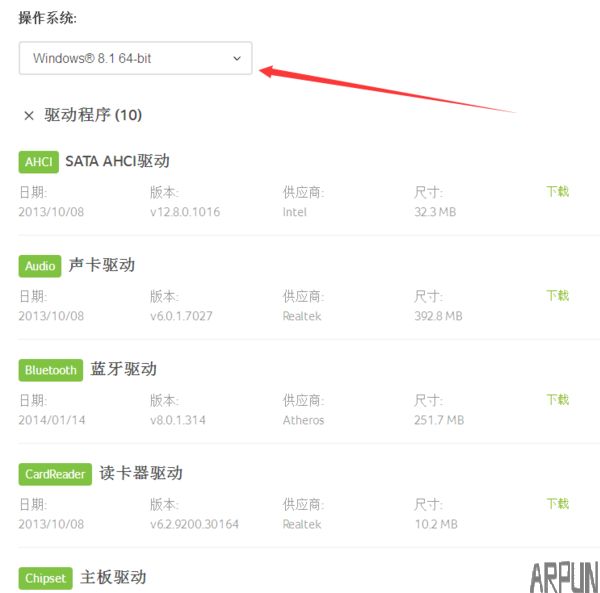Click the green Audio badge

pos(40,266)
